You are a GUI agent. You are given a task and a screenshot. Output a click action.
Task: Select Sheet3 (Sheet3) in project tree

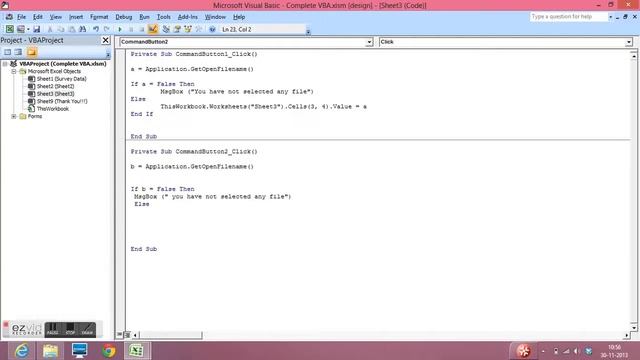pyautogui.click(x=56, y=94)
